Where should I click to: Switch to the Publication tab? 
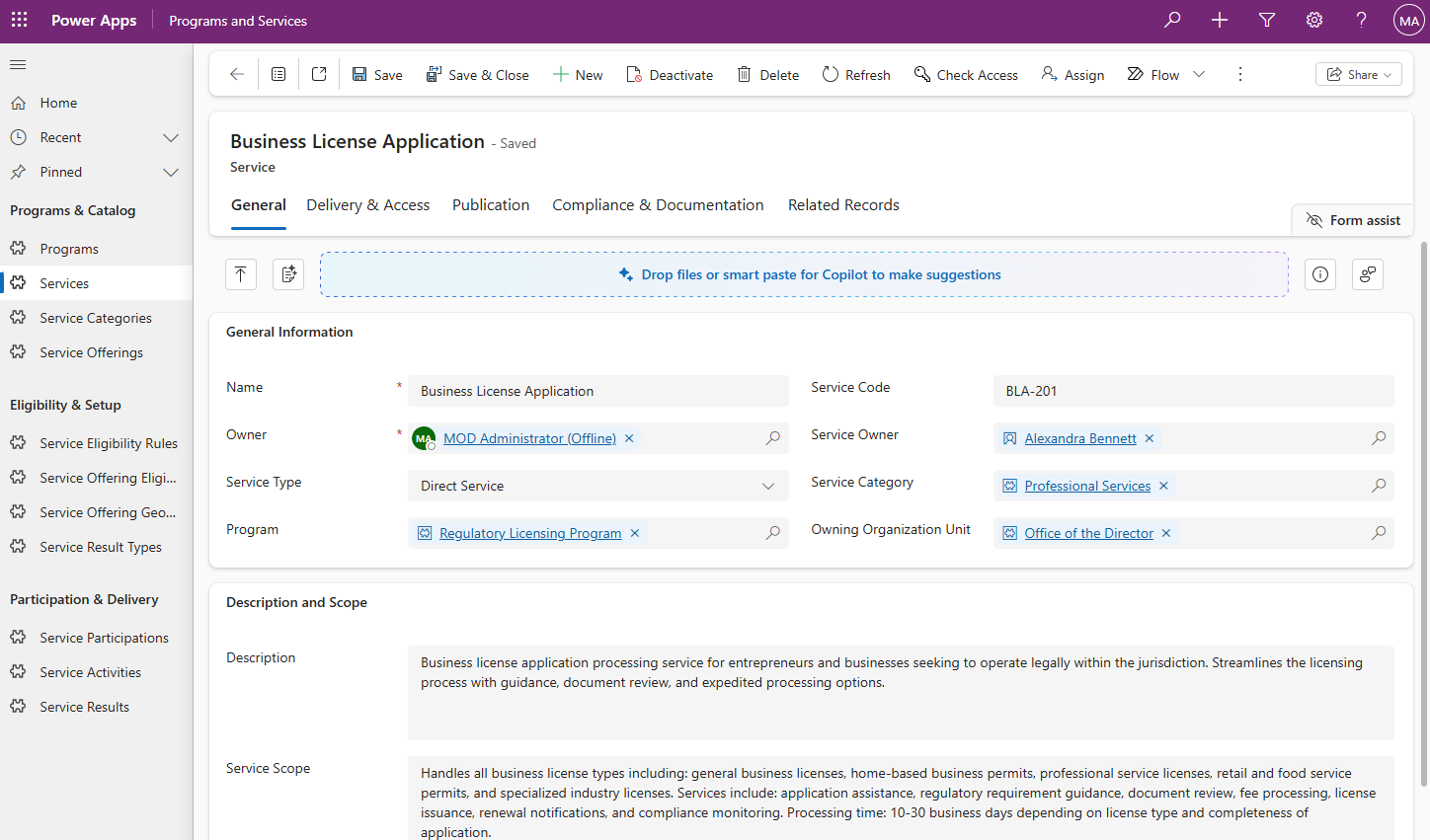click(x=491, y=205)
